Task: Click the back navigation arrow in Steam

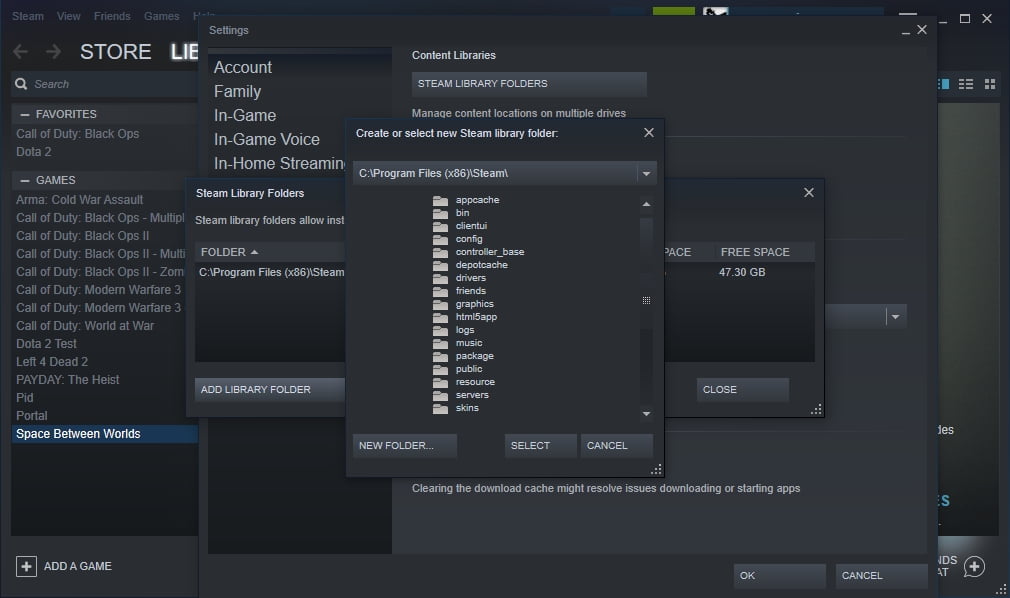Action: coord(21,52)
